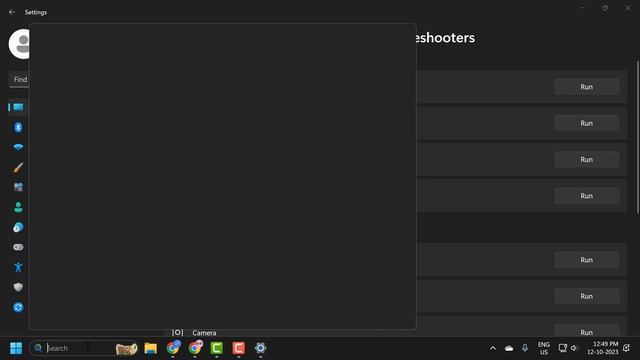This screenshot has height=360, width=640.
Task: Open the Privacy & security shield icon
Action: point(18,287)
